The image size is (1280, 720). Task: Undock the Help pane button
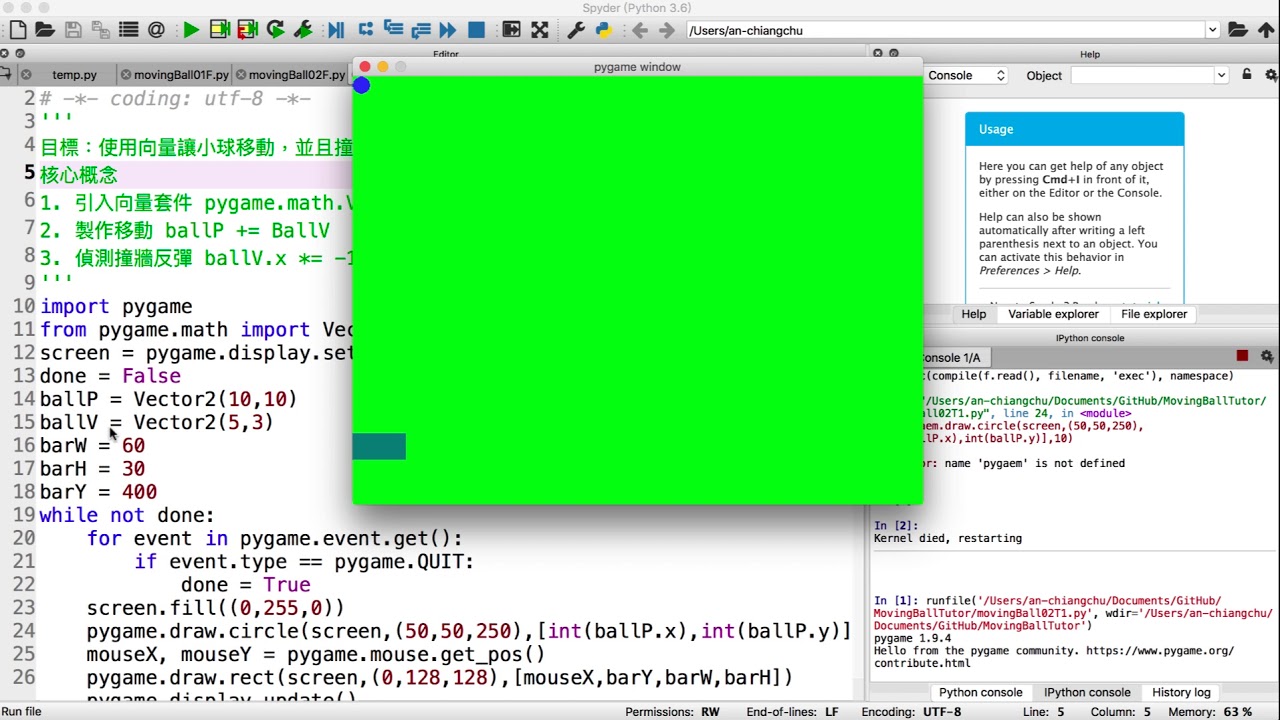point(894,54)
